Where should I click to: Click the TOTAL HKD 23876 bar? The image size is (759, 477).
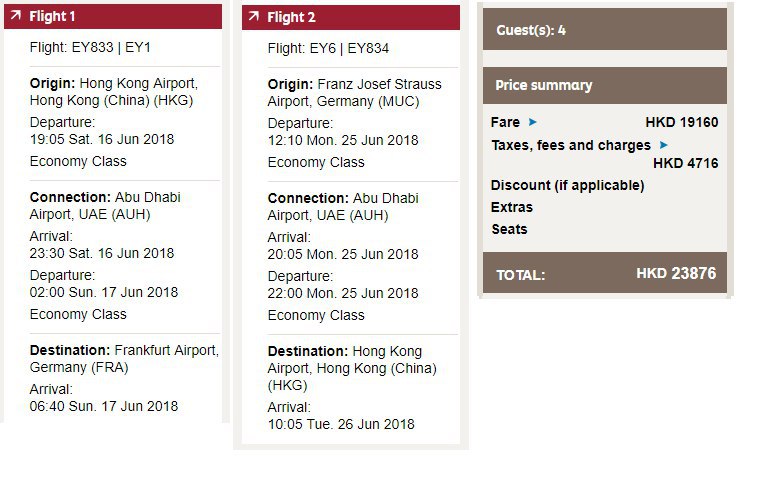(604, 273)
